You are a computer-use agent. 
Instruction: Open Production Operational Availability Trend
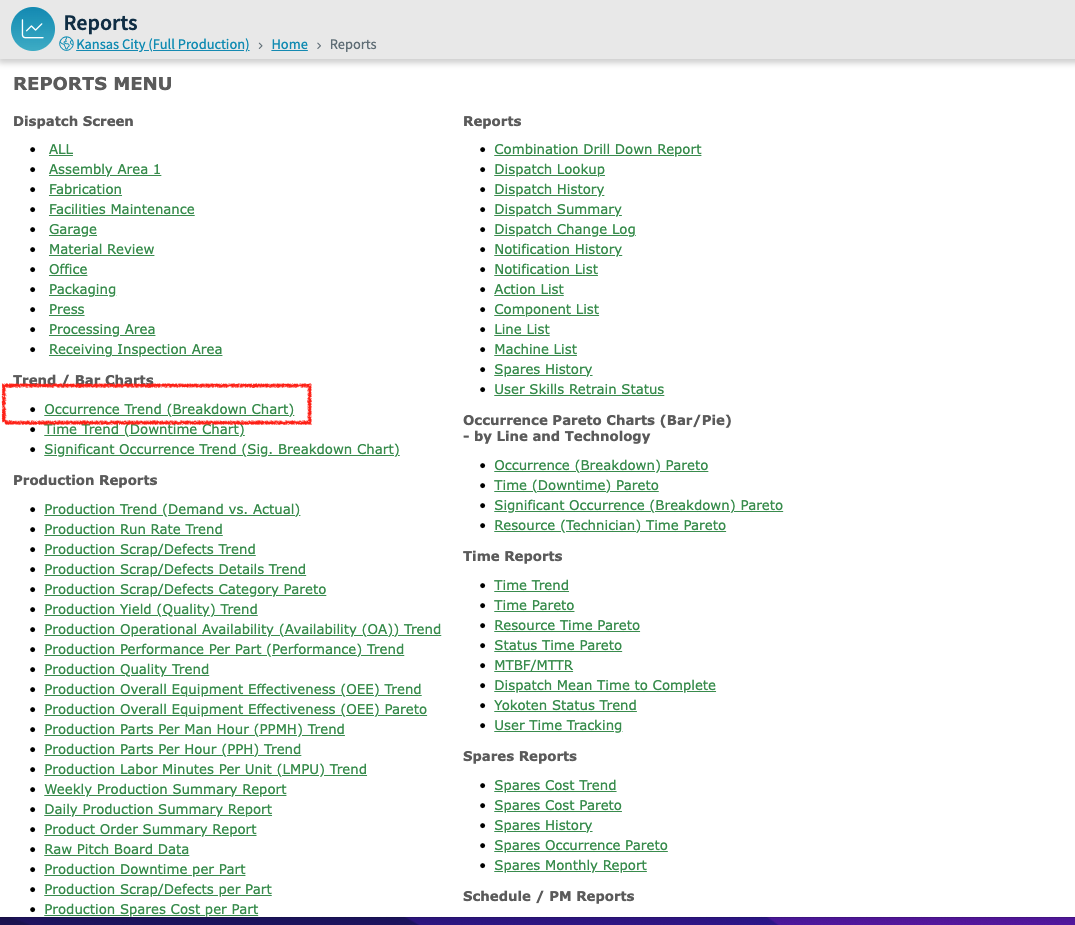click(243, 629)
